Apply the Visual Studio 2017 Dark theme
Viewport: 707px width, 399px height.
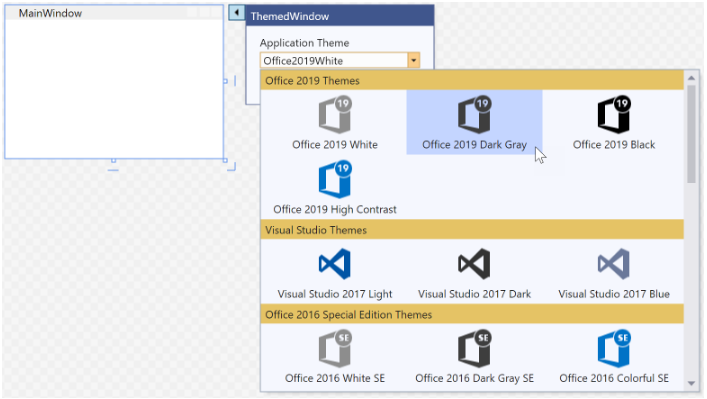[x=474, y=273]
